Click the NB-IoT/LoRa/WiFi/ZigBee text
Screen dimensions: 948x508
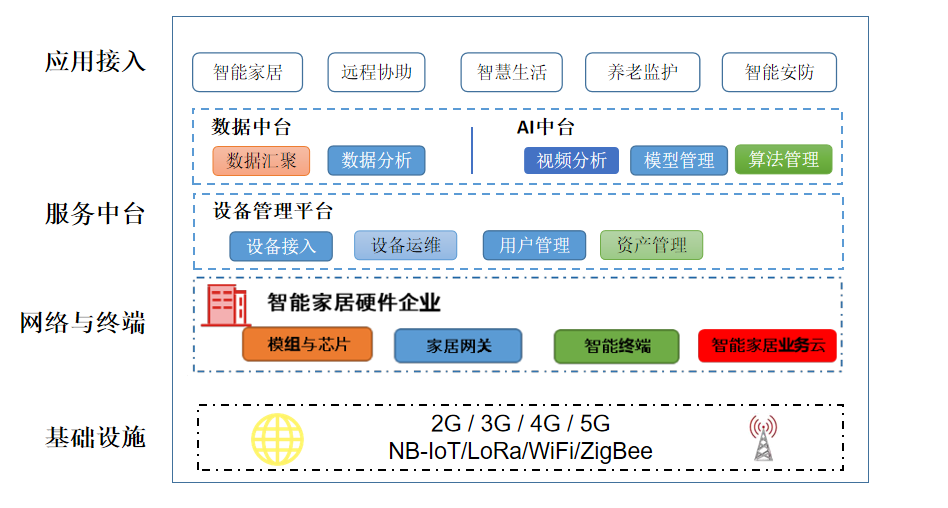pyautogui.click(x=520, y=451)
